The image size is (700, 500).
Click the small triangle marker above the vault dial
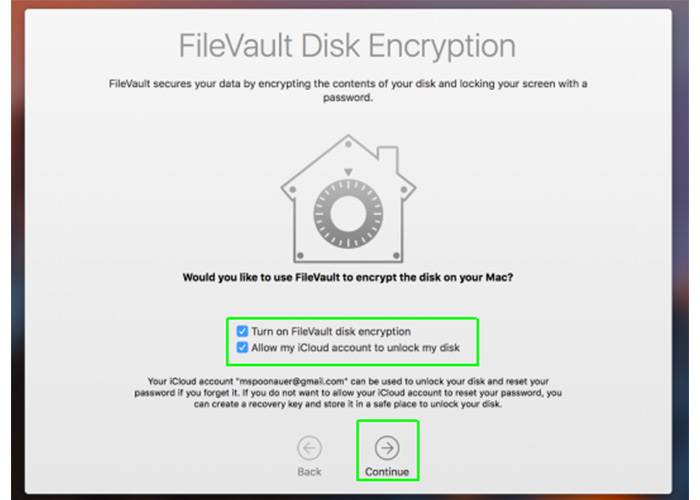tap(348, 172)
